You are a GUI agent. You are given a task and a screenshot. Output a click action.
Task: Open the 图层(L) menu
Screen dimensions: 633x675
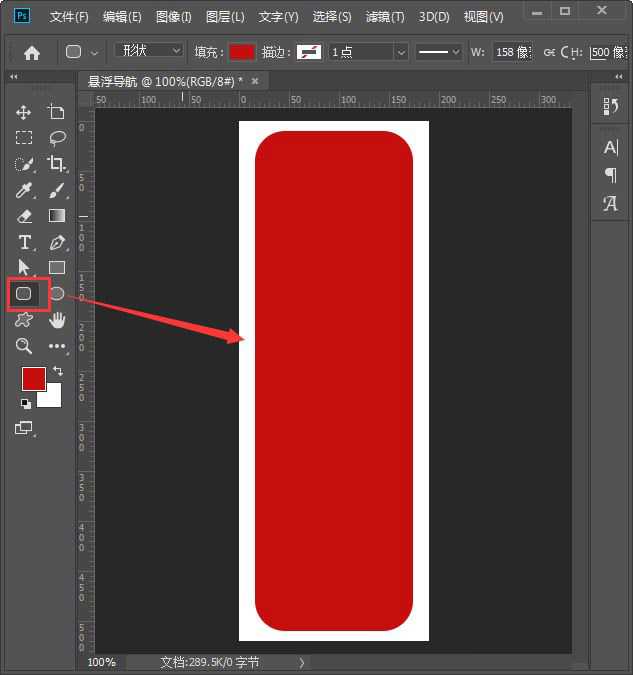(225, 17)
